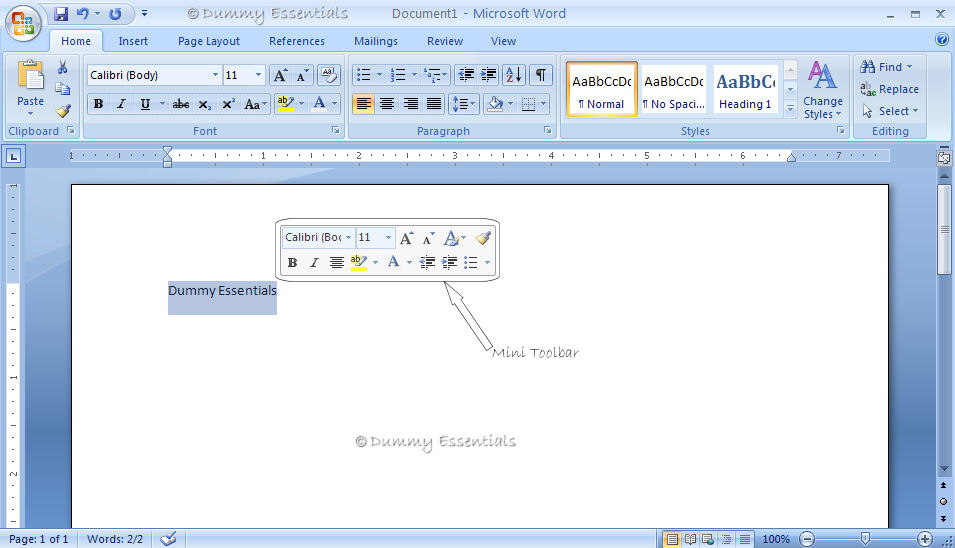Click Justify alignment in ribbon
This screenshot has height=548, width=955.
[x=434, y=104]
